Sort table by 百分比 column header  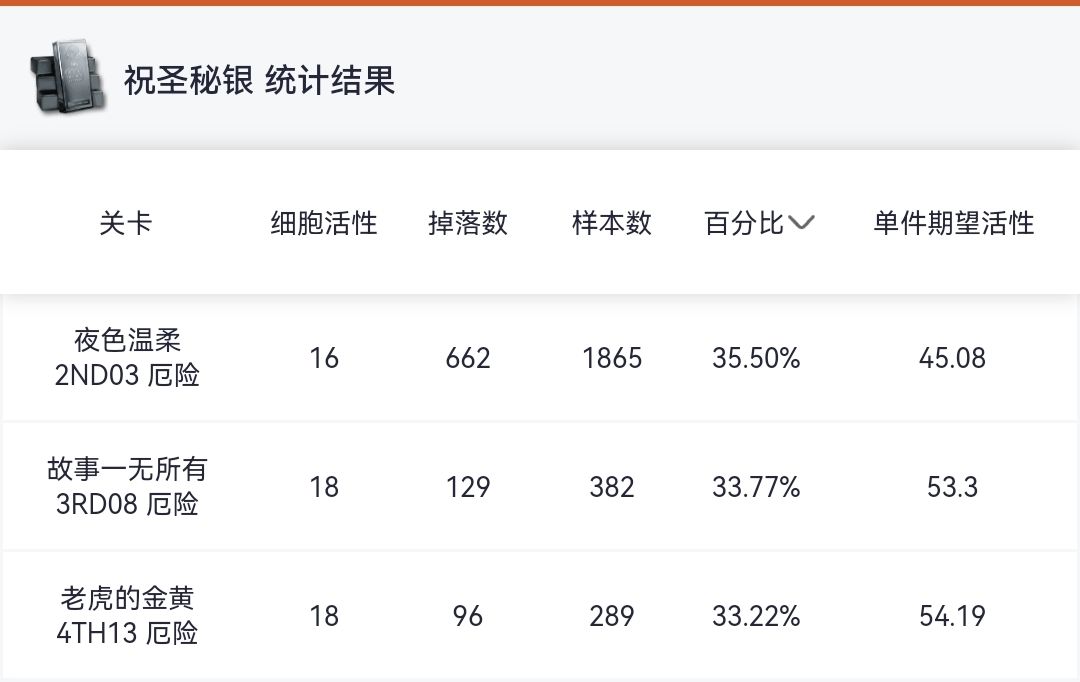point(745,223)
